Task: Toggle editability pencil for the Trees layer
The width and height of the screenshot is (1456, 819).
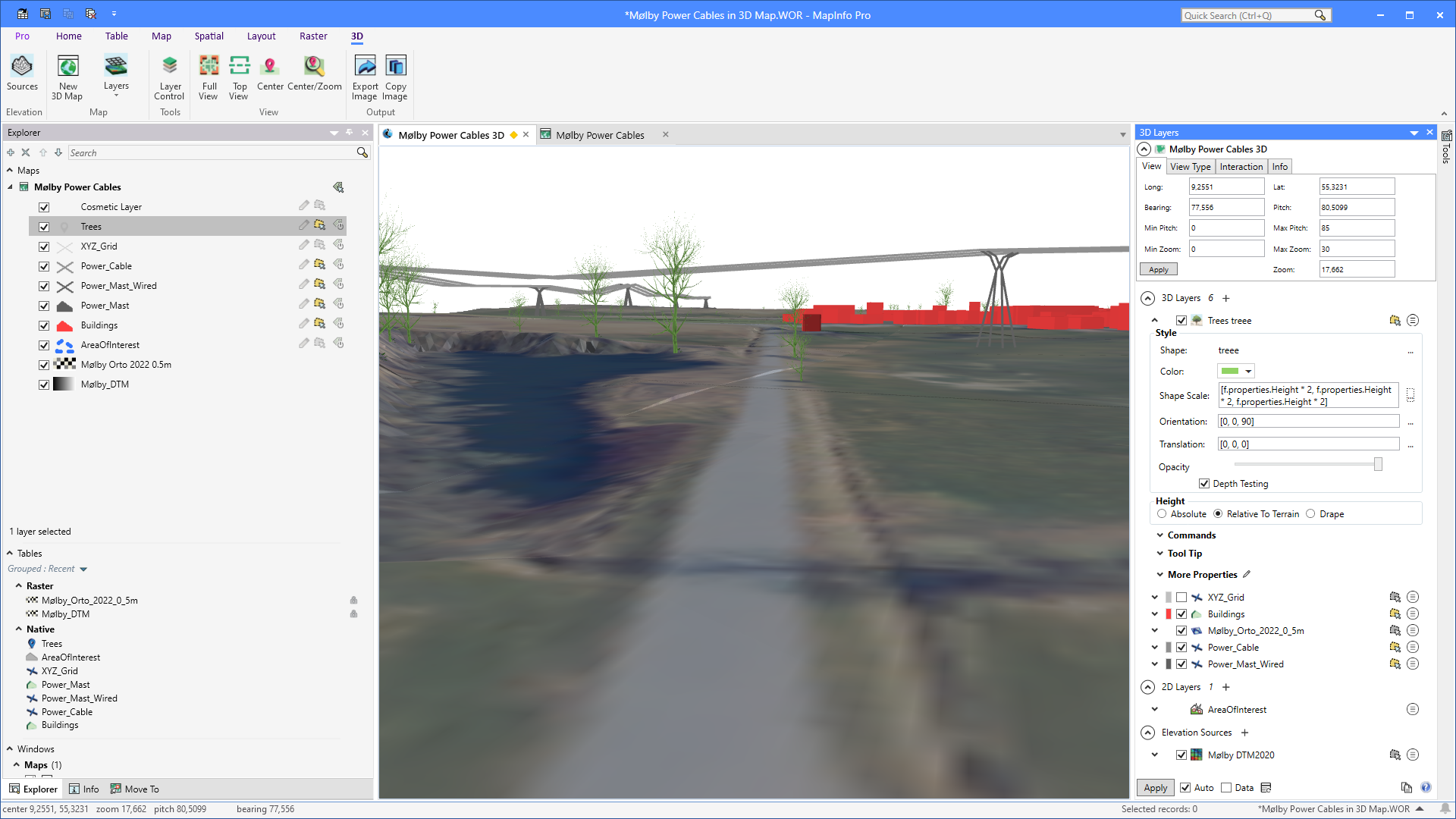Action: coord(303,225)
